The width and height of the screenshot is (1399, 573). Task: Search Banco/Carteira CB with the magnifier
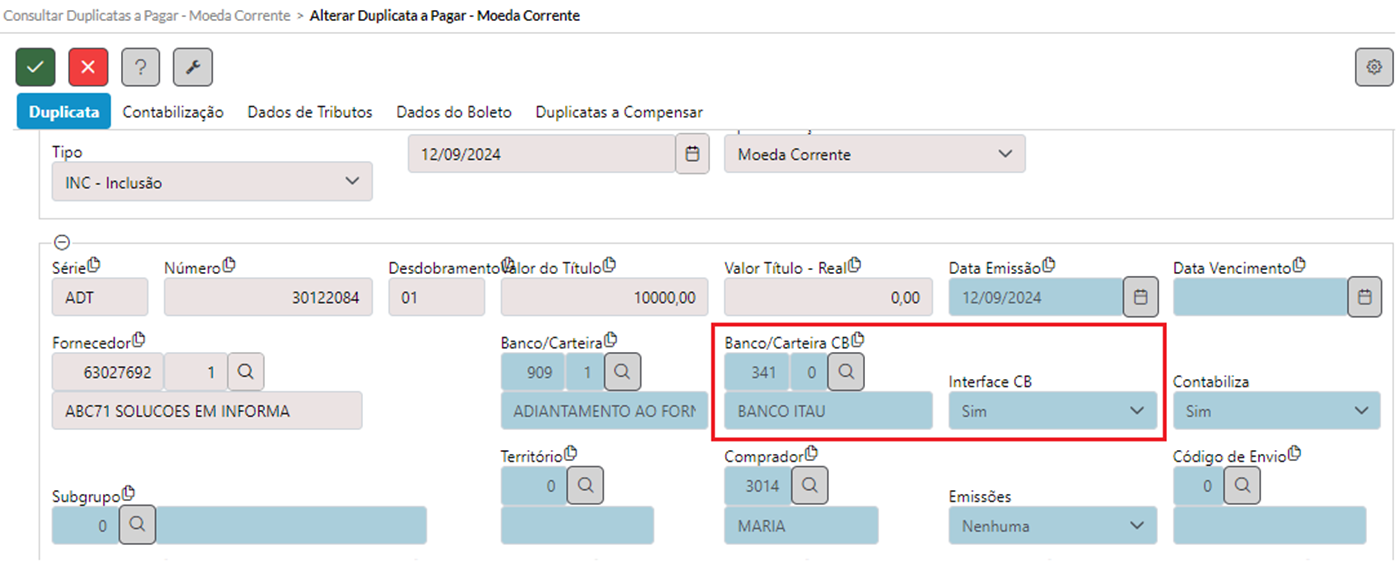[x=847, y=372]
